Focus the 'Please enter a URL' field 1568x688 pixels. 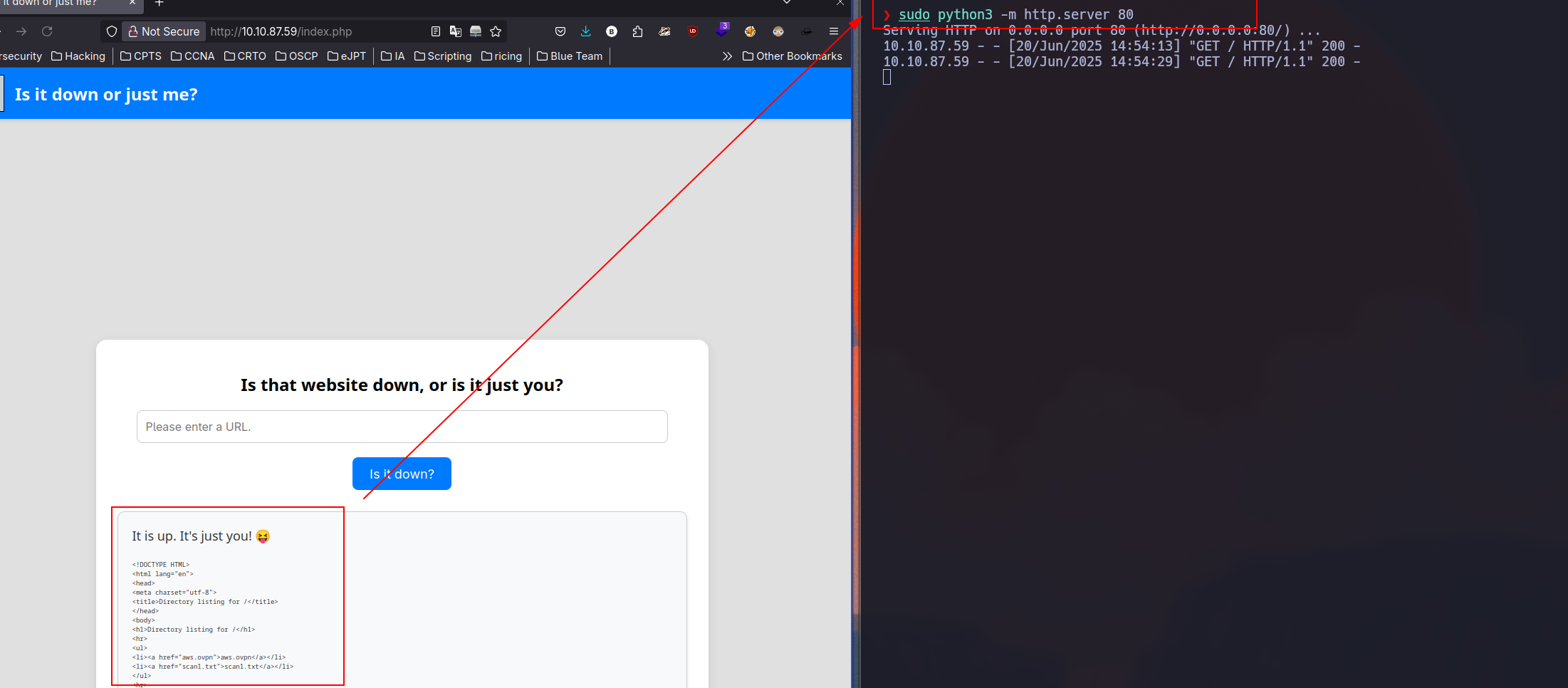click(x=402, y=427)
